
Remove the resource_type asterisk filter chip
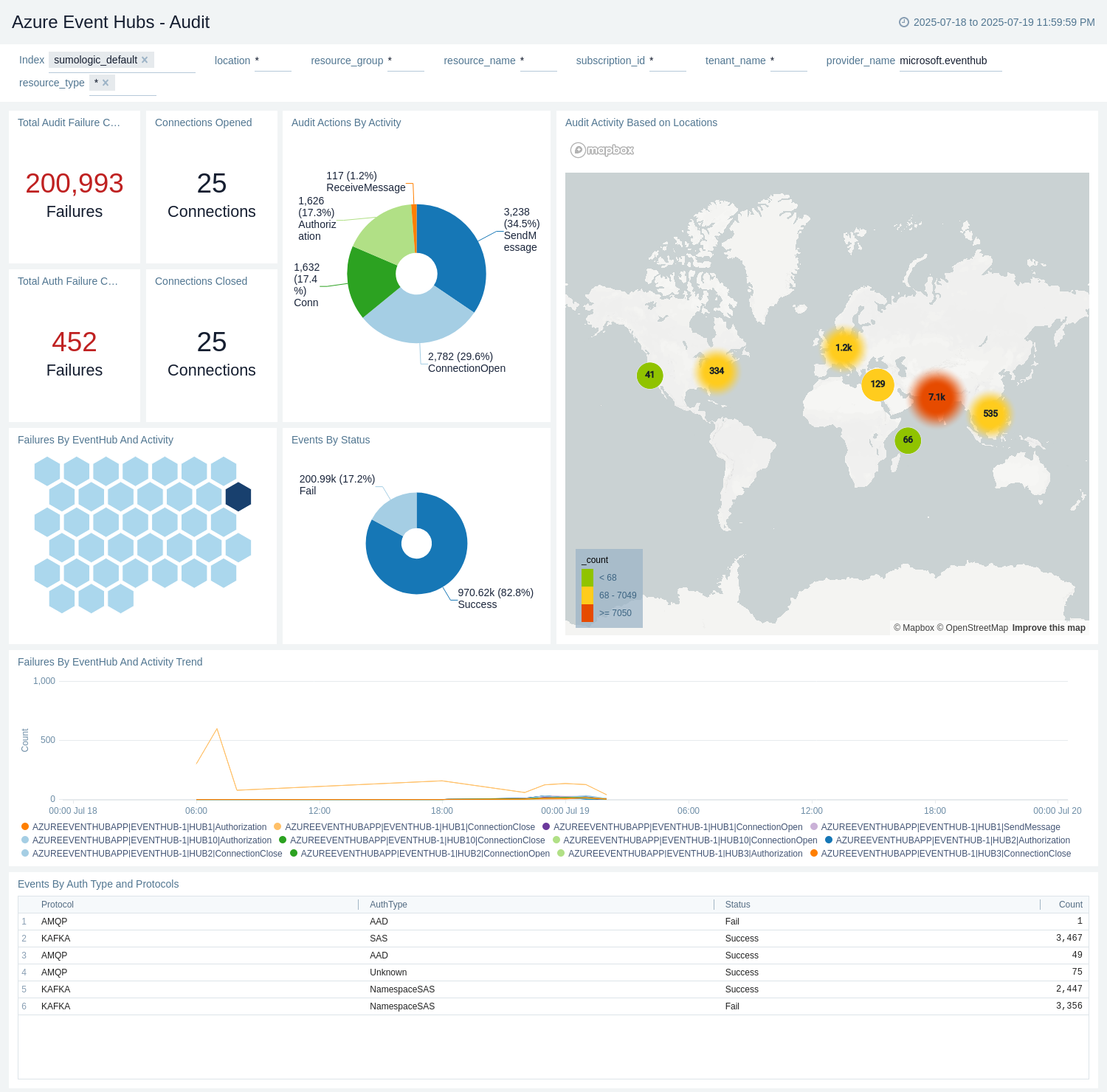pyautogui.click(x=106, y=83)
